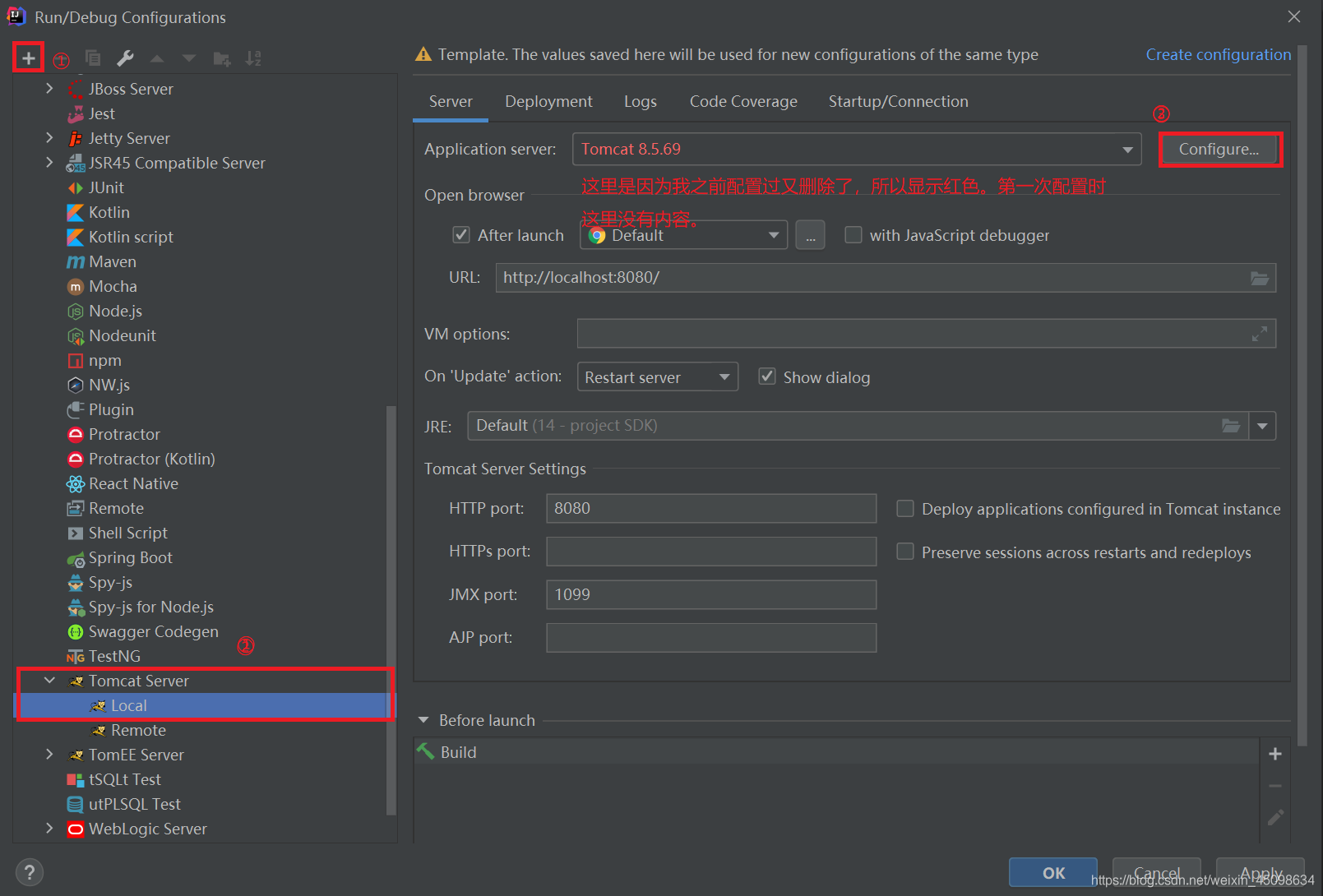This screenshot has height=896, width=1323.
Task: Toggle Show dialog checkbox
Action: click(x=767, y=376)
